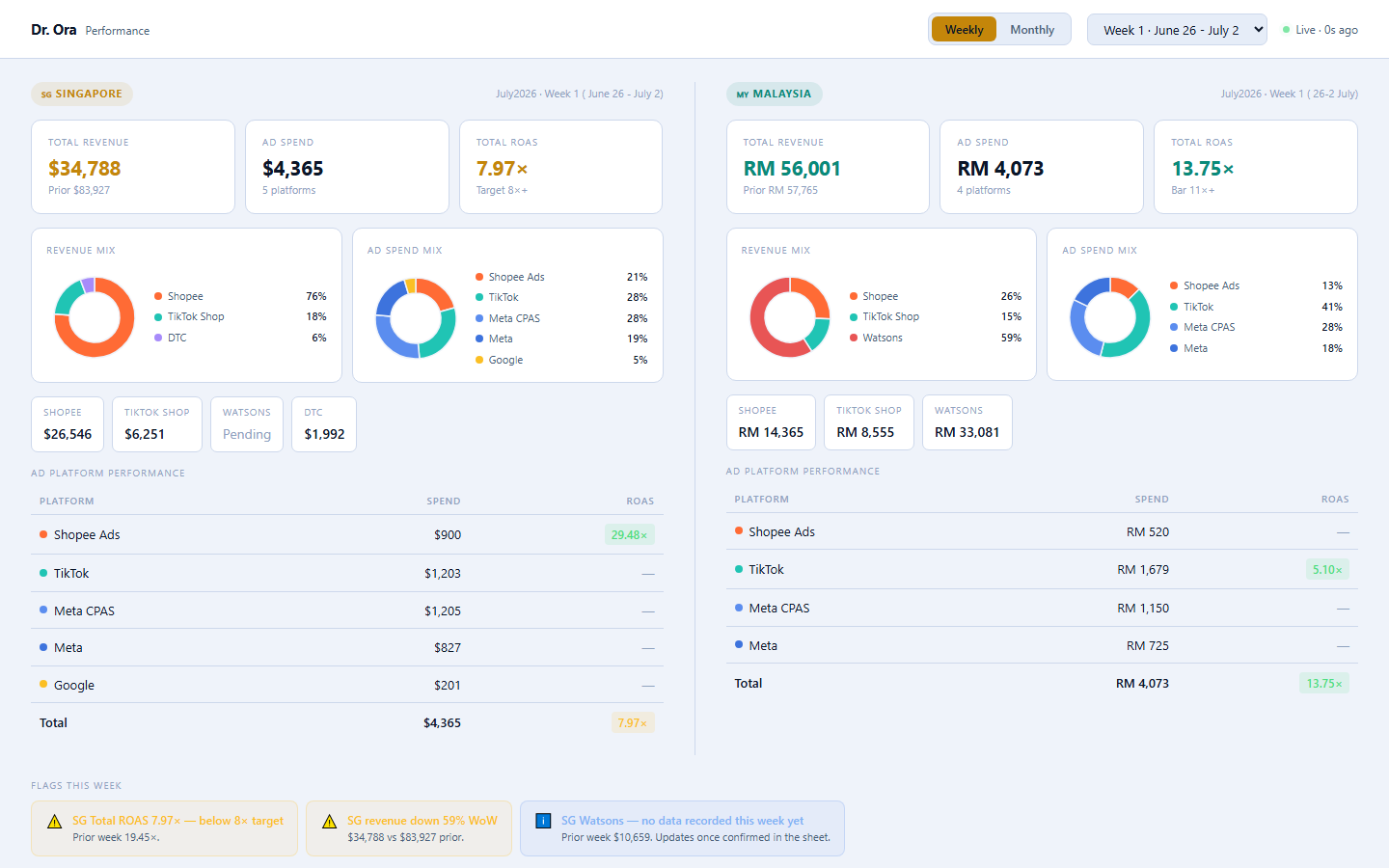Select the Malaysia TikTok RM 1,679 row
The image size is (1389, 868).
(x=1042, y=570)
